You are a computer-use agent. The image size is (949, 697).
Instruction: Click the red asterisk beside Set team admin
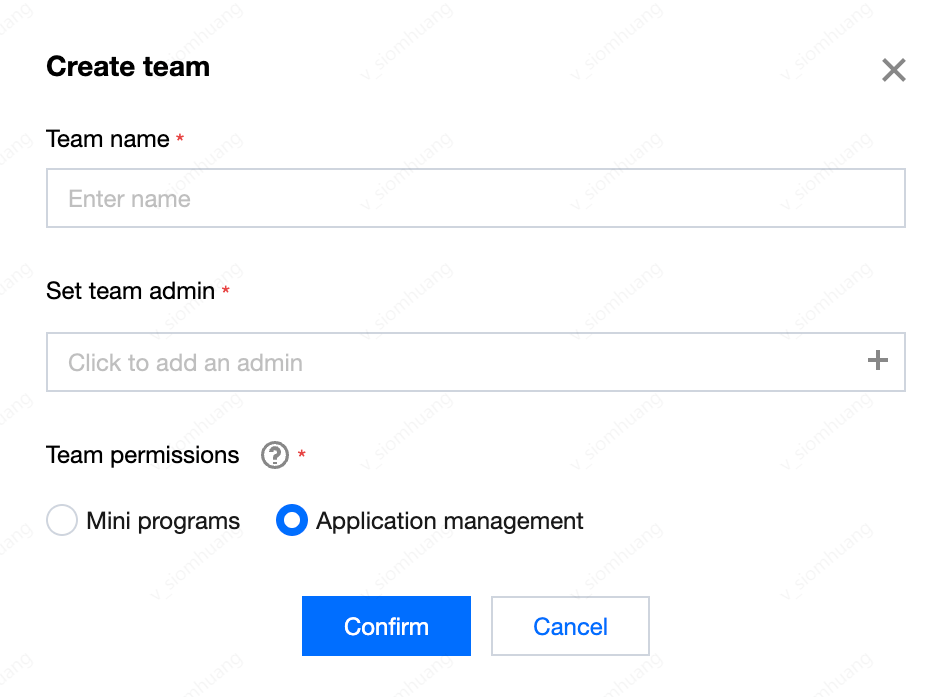coord(226,291)
